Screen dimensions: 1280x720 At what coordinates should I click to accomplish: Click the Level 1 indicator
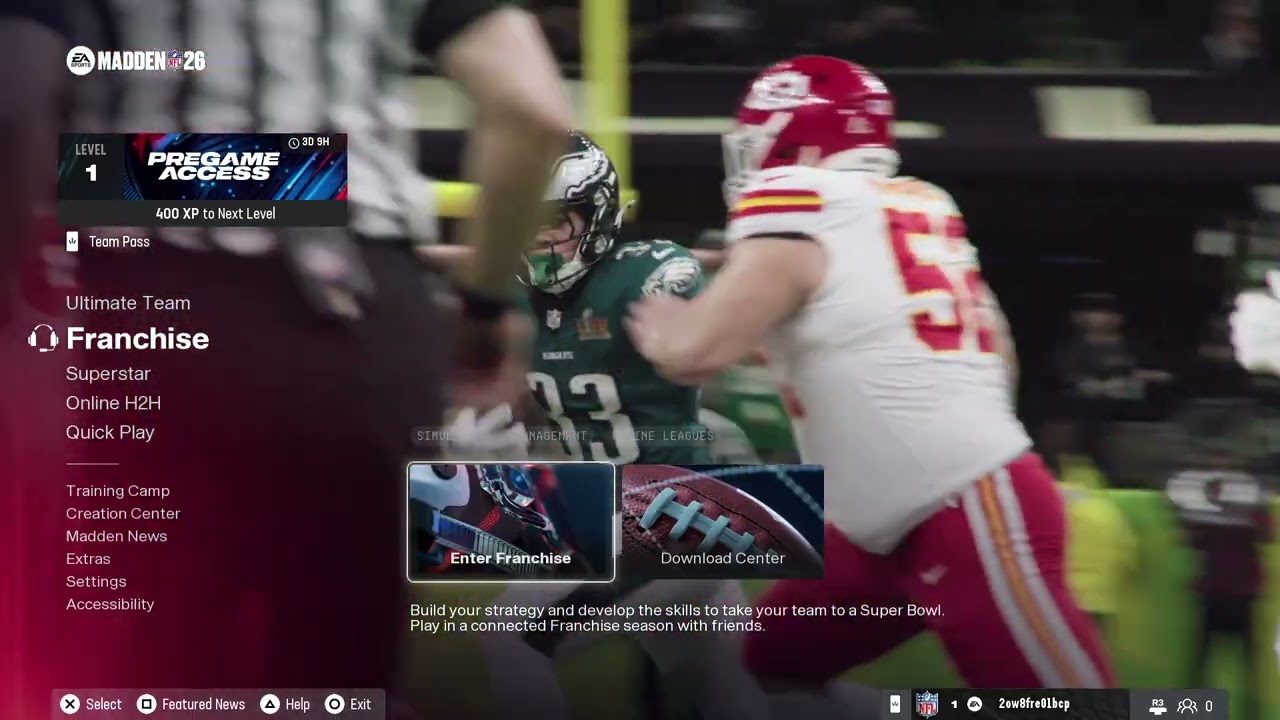pos(91,165)
